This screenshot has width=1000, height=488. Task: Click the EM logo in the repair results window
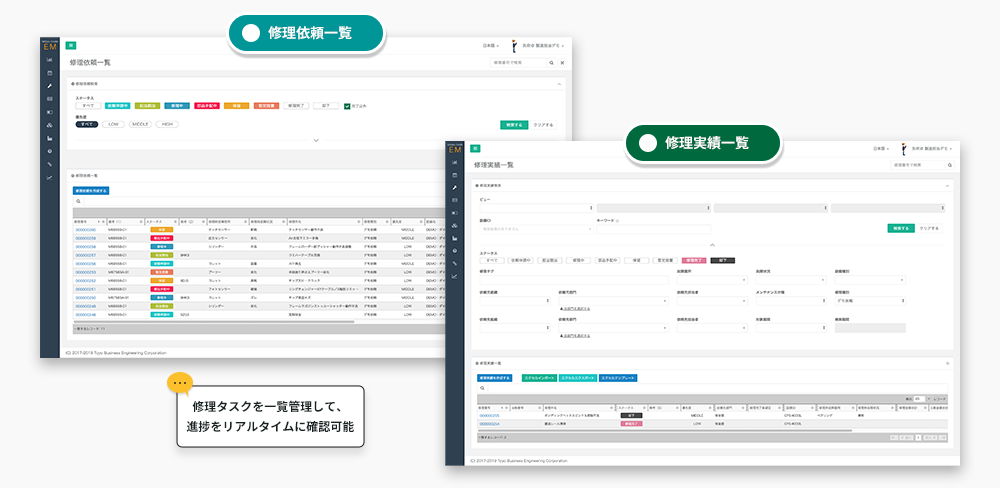tap(454, 148)
